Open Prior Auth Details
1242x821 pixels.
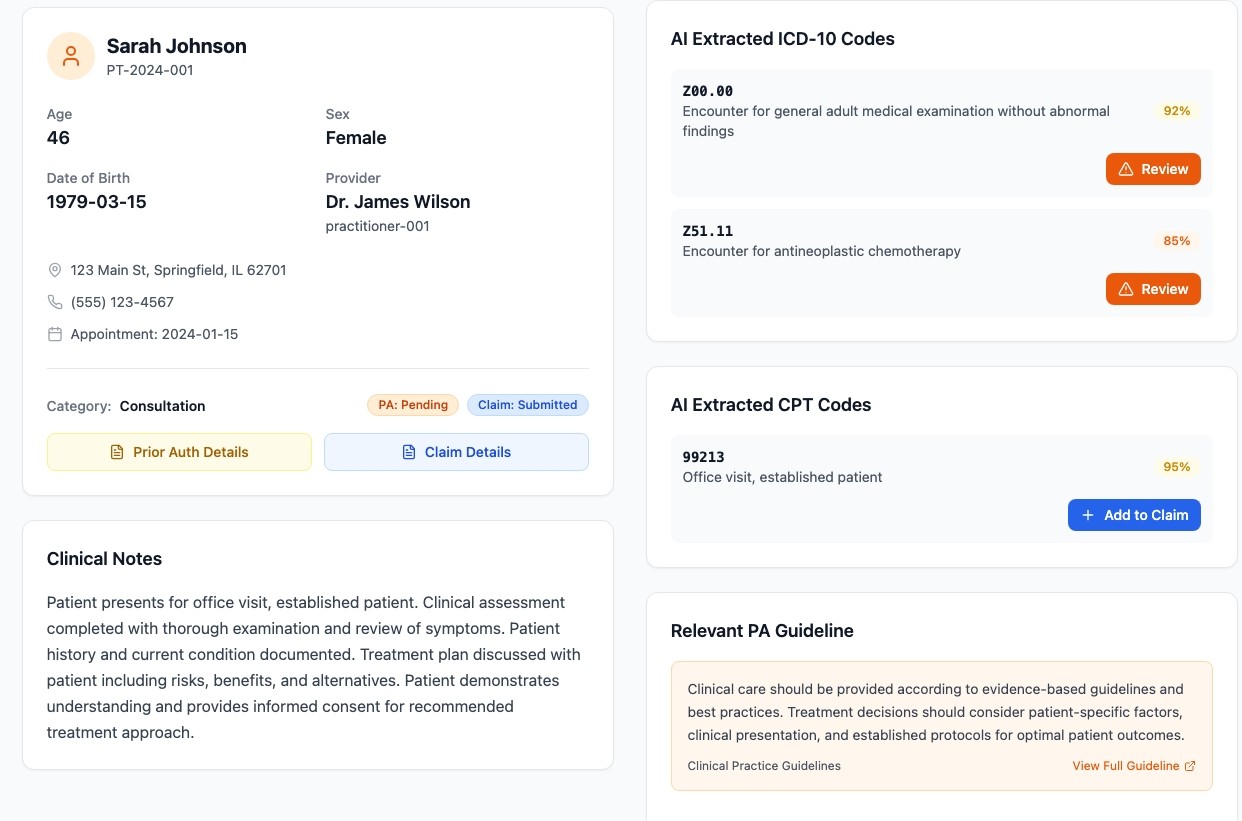[x=179, y=452]
